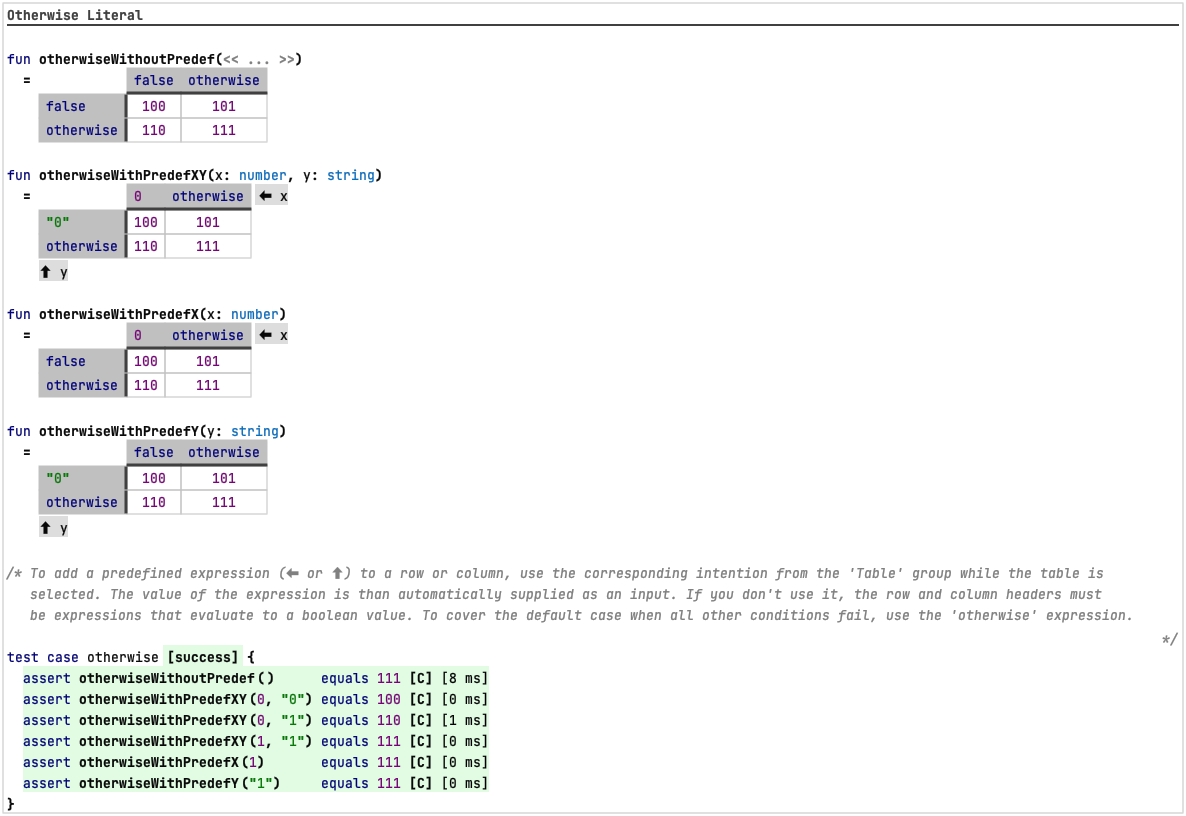Viewport: 1186px width, 816px height.
Task: Click the "otherwise" row header in otherwiseWithPredefY table
Action: [82, 502]
